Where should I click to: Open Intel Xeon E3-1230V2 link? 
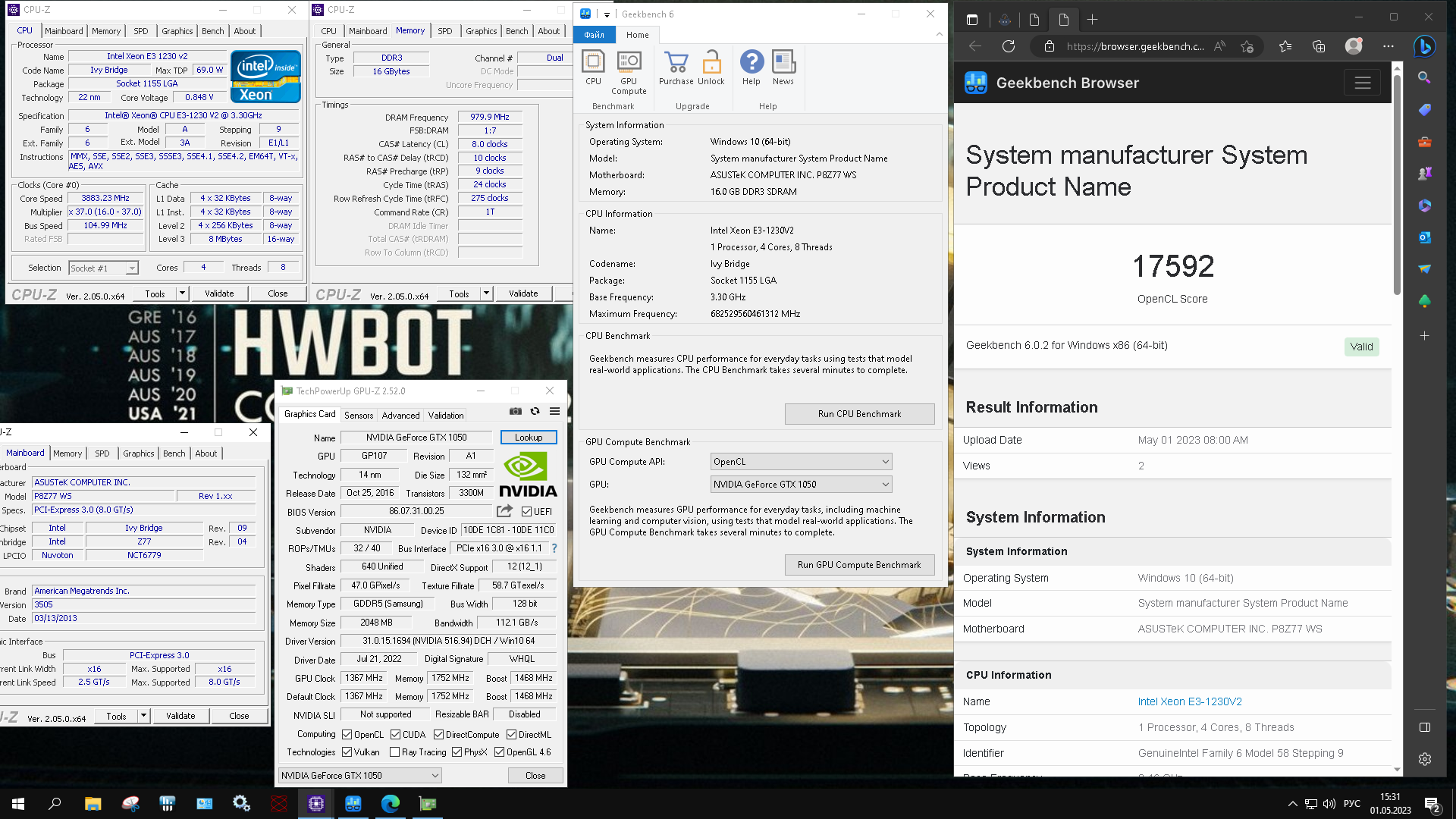(1190, 701)
